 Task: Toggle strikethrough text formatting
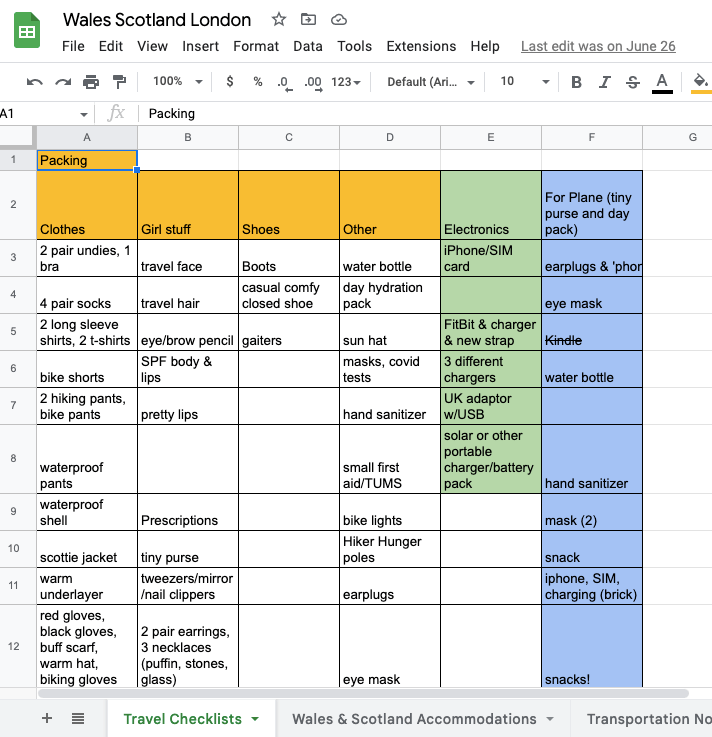point(632,82)
